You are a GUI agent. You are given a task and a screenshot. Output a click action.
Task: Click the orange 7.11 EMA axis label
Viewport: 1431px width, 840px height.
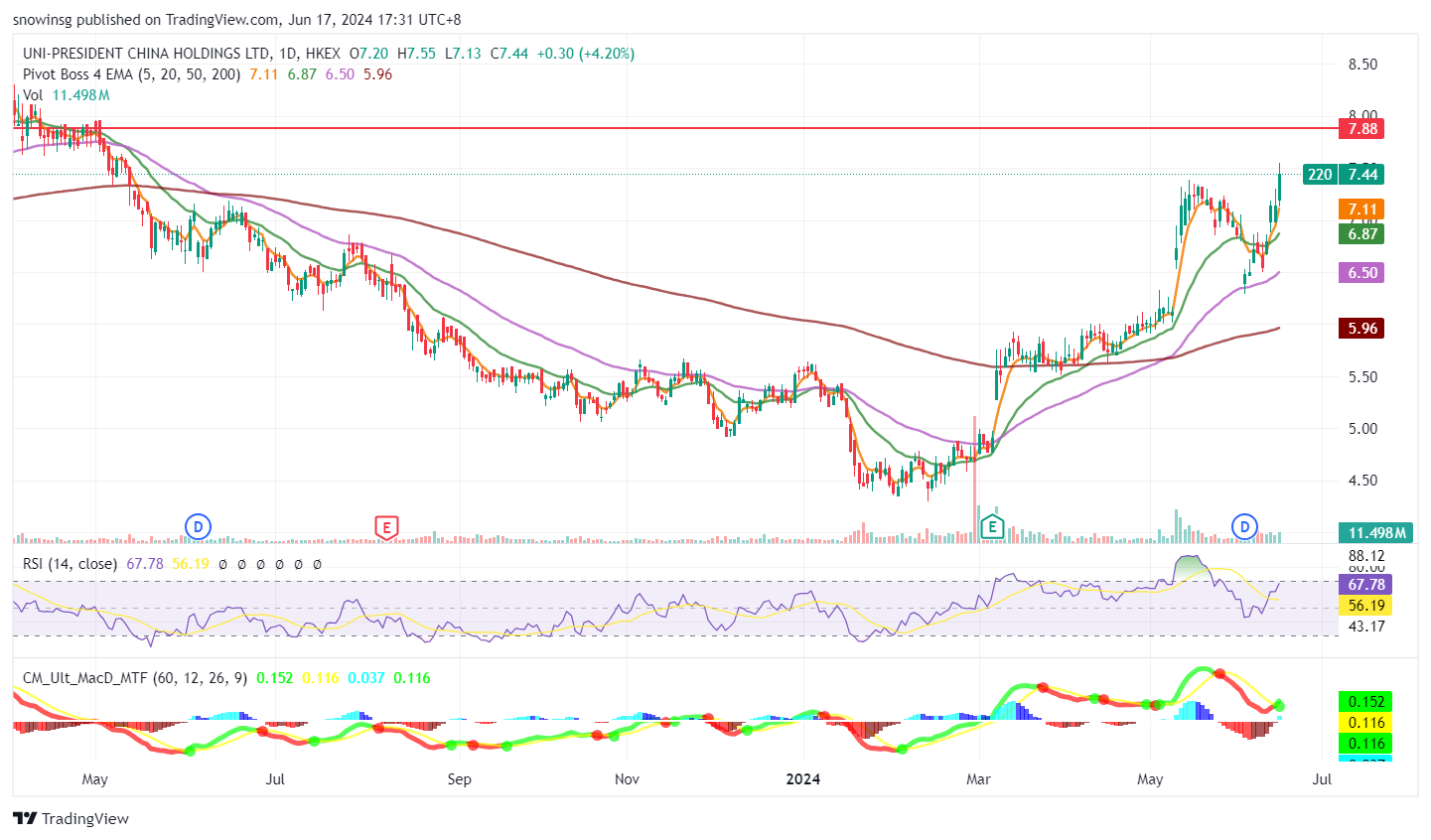pyautogui.click(x=1361, y=210)
